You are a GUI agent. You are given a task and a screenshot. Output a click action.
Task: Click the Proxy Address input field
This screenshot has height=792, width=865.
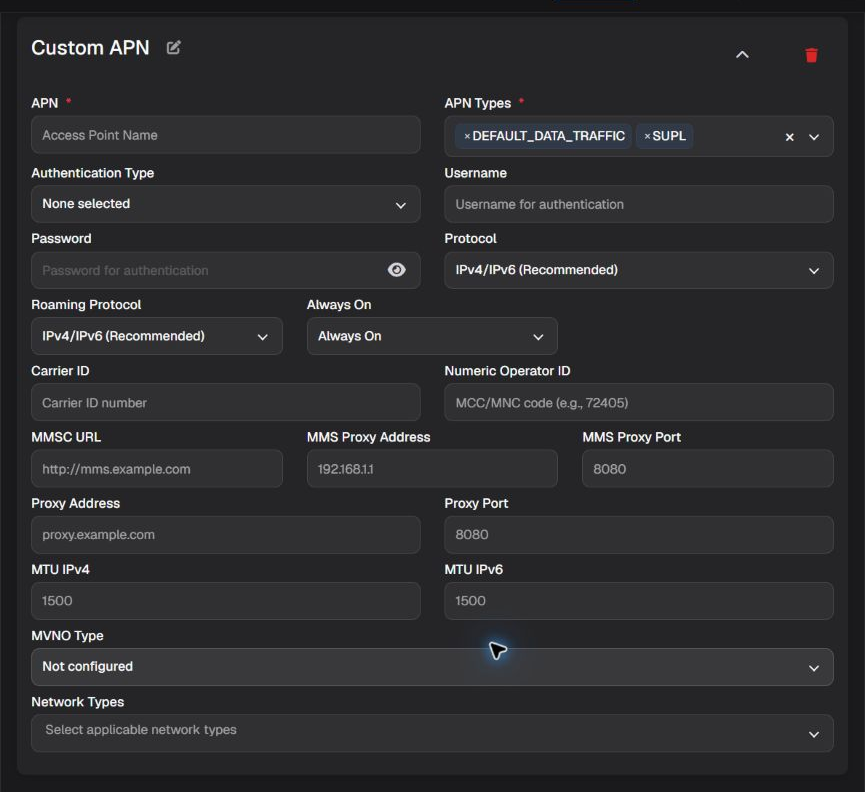coord(226,535)
